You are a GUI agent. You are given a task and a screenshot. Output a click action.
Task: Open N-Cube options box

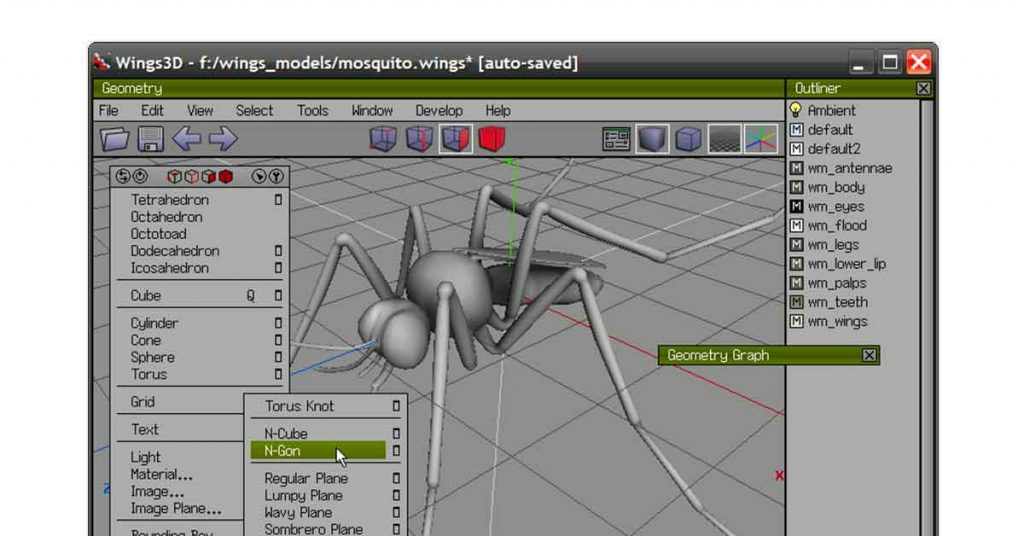point(396,434)
